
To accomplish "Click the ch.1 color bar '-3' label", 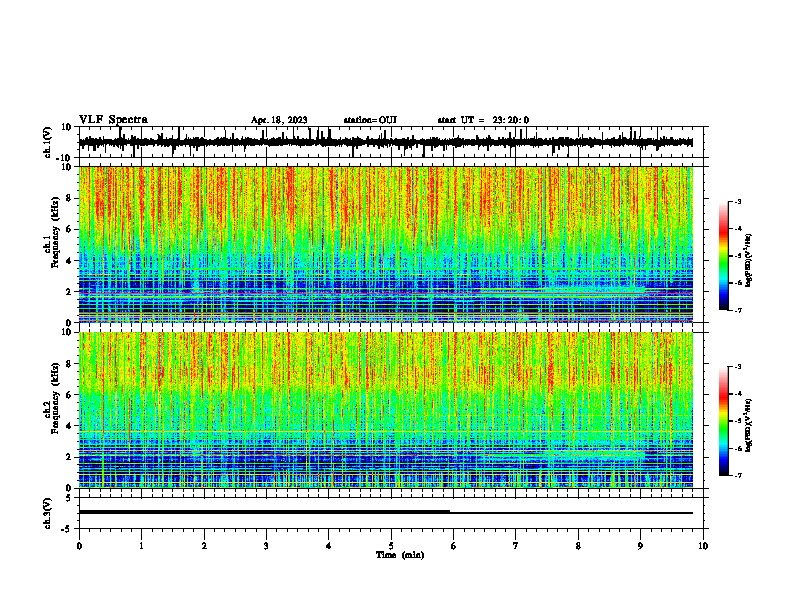I will (737, 201).
